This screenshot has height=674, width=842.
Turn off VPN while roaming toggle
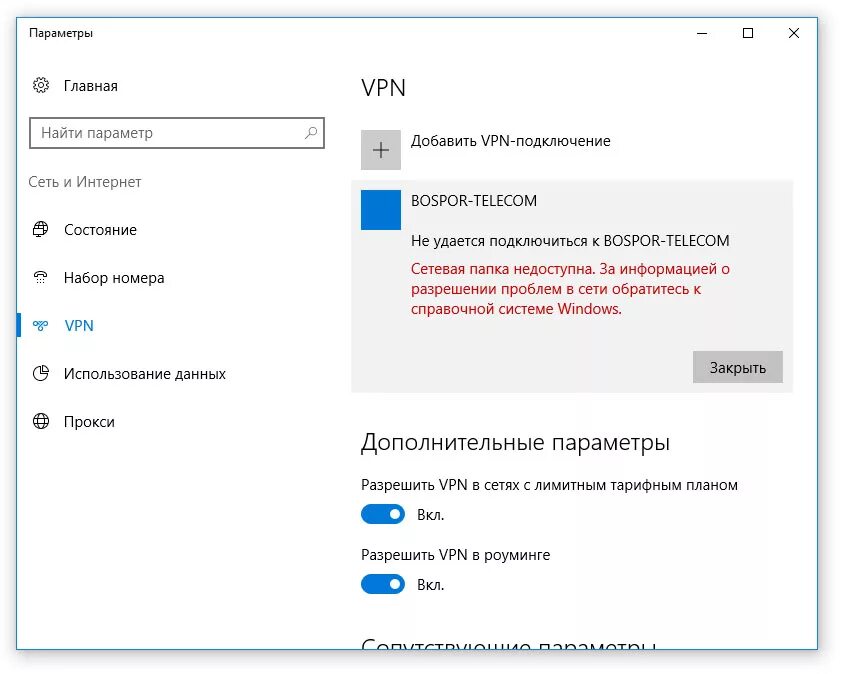pyautogui.click(x=382, y=584)
